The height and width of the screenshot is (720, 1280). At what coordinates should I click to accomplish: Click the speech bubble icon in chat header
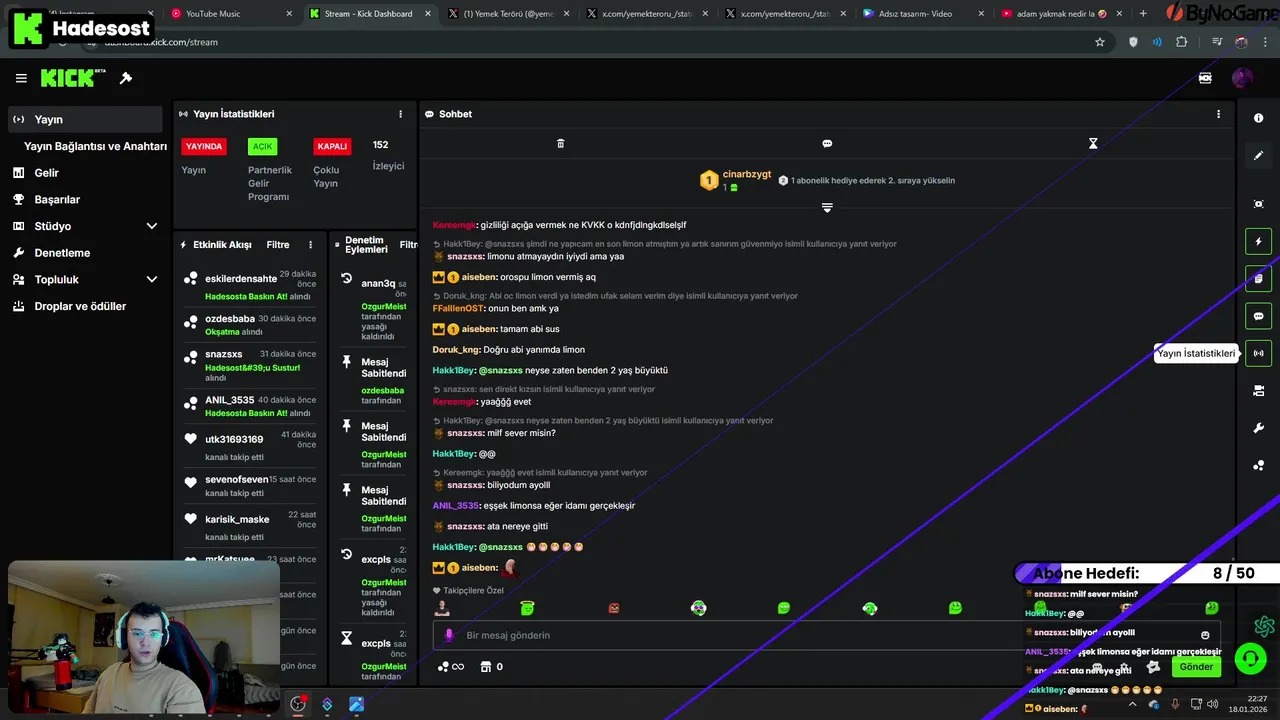pos(827,143)
